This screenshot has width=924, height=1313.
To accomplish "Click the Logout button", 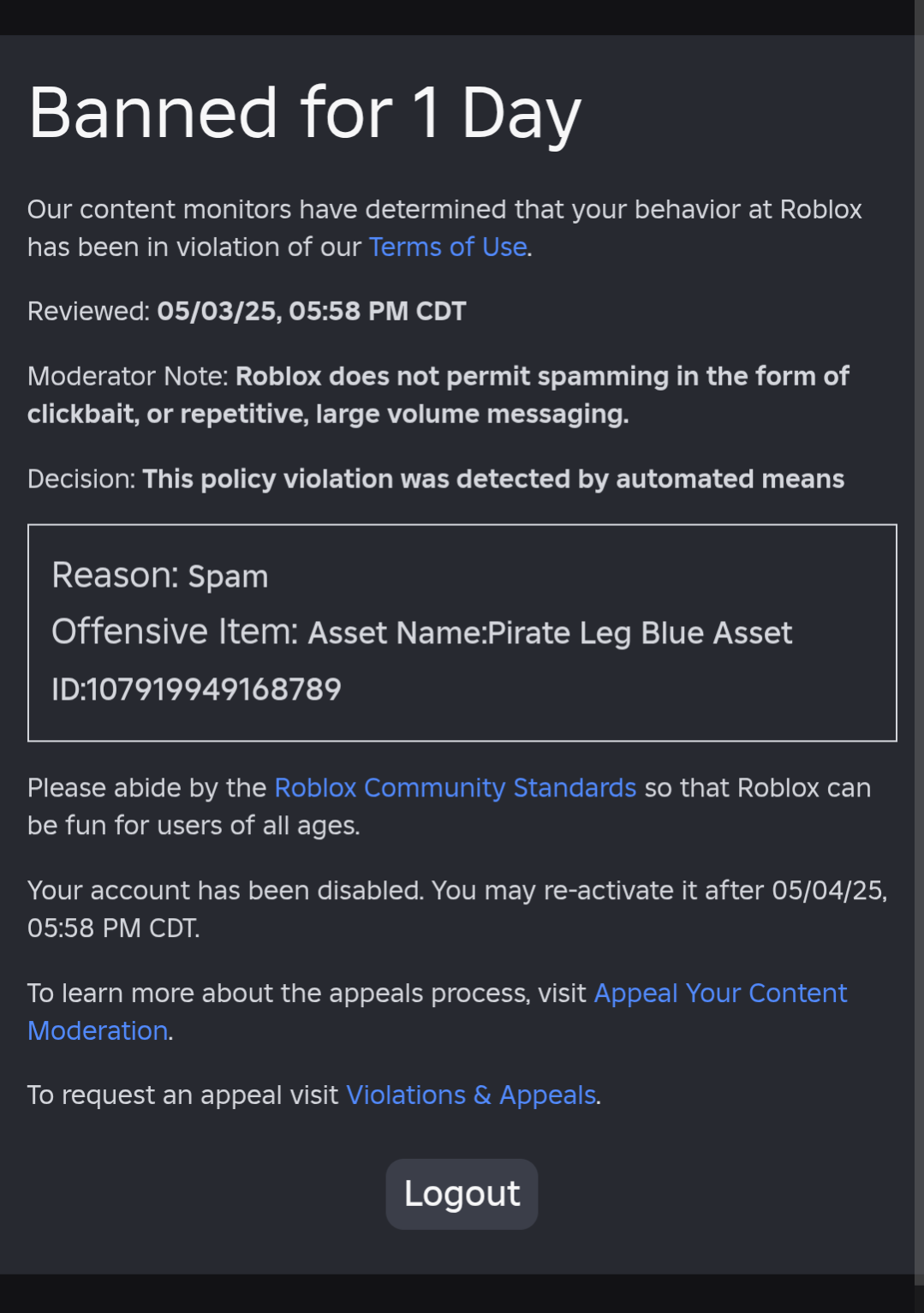I will [462, 1193].
